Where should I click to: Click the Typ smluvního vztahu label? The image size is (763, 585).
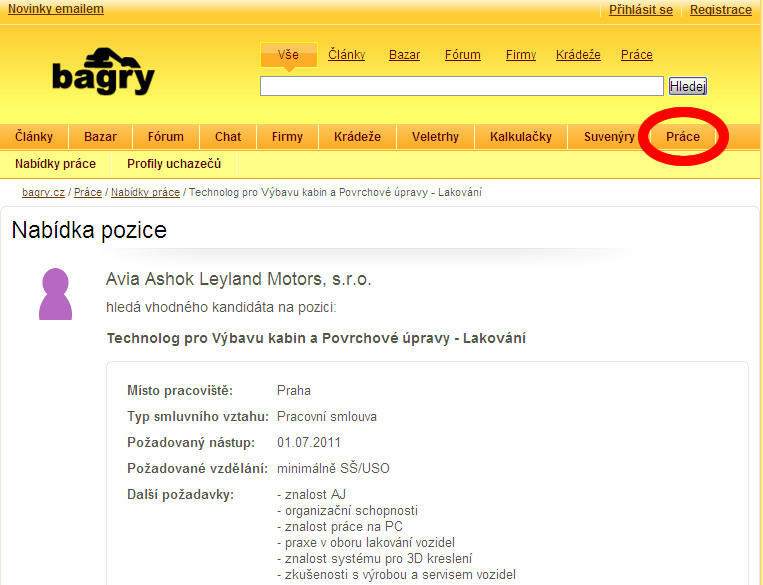[x=198, y=417]
